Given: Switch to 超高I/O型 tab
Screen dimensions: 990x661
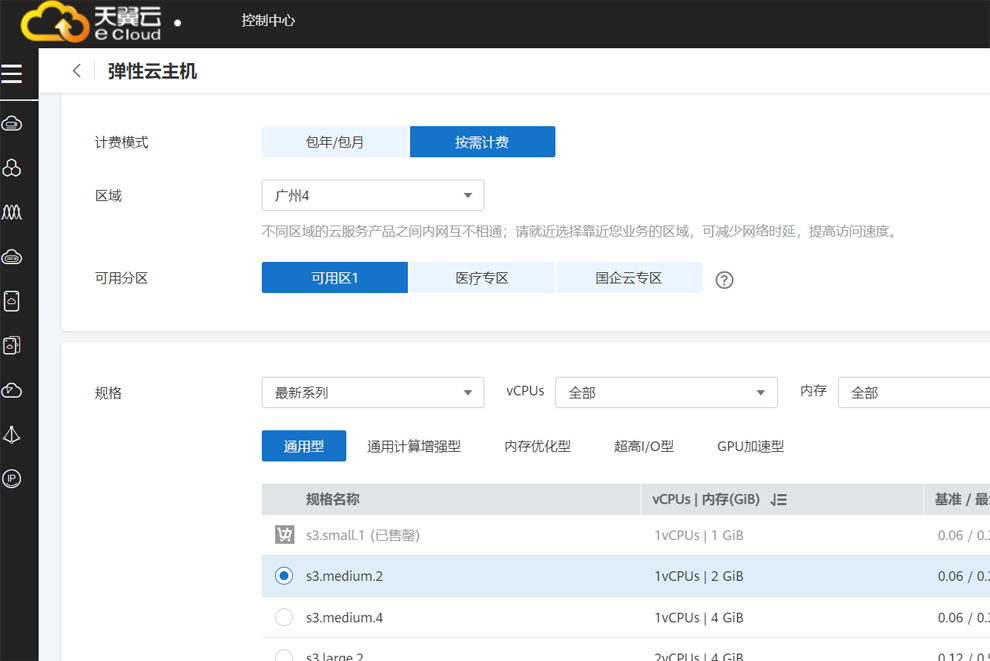Looking at the screenshot, I should click(644, 446).
